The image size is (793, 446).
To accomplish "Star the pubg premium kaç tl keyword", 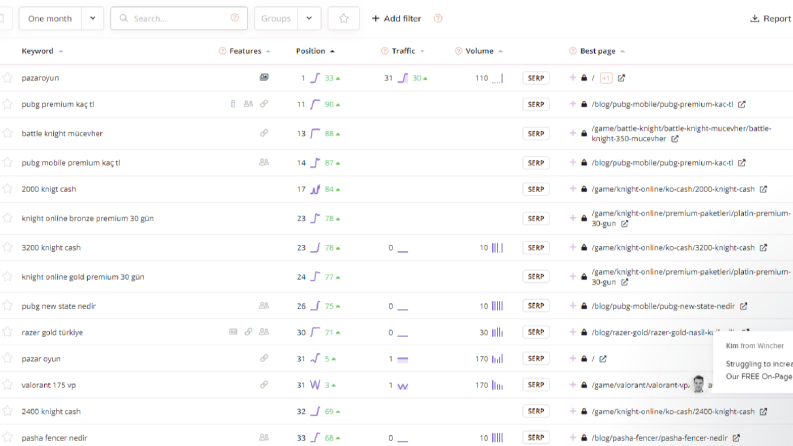I will click(x=7, y=104).
